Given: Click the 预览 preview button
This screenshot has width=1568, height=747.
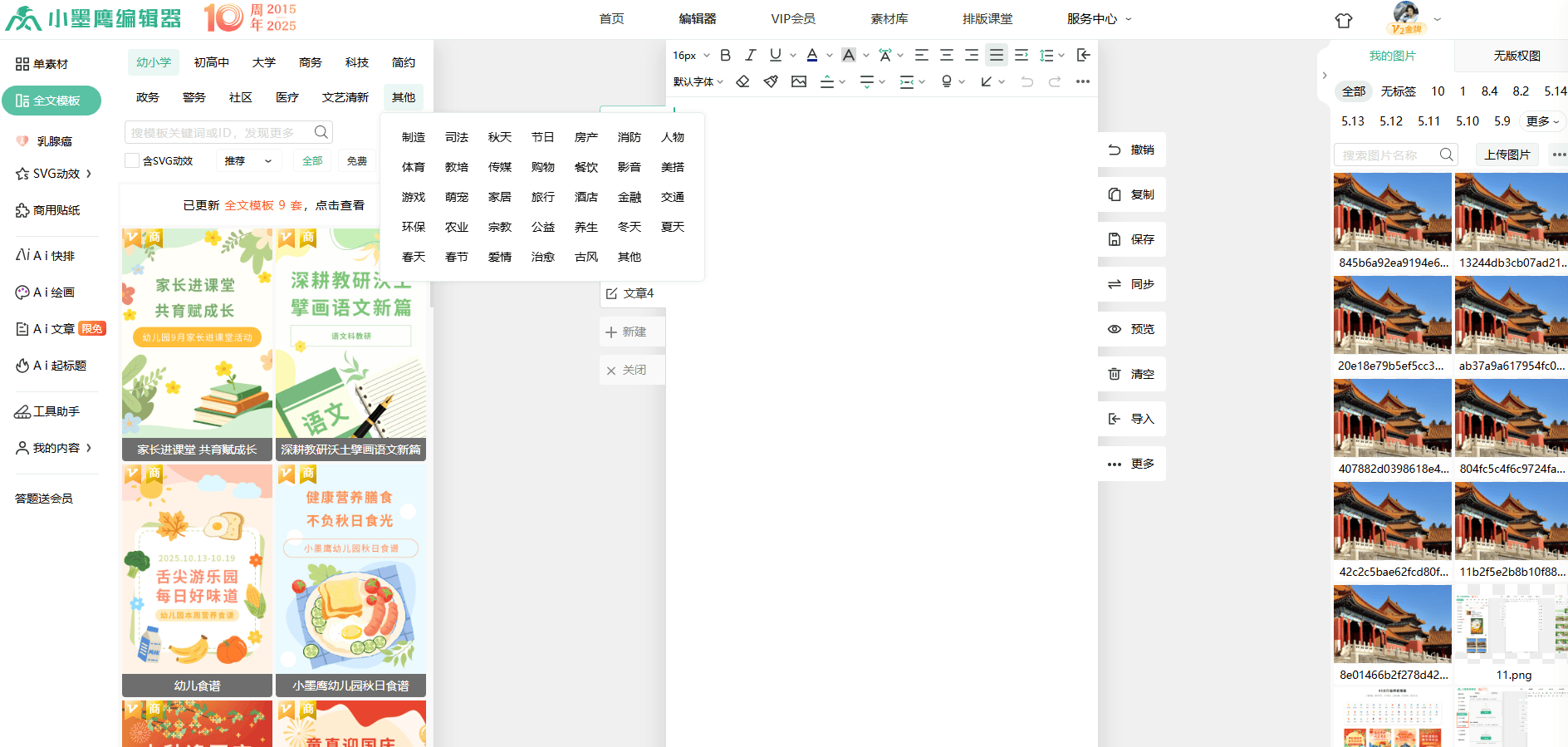Looking at the screenshot, I should click(x=1132, y=329).
